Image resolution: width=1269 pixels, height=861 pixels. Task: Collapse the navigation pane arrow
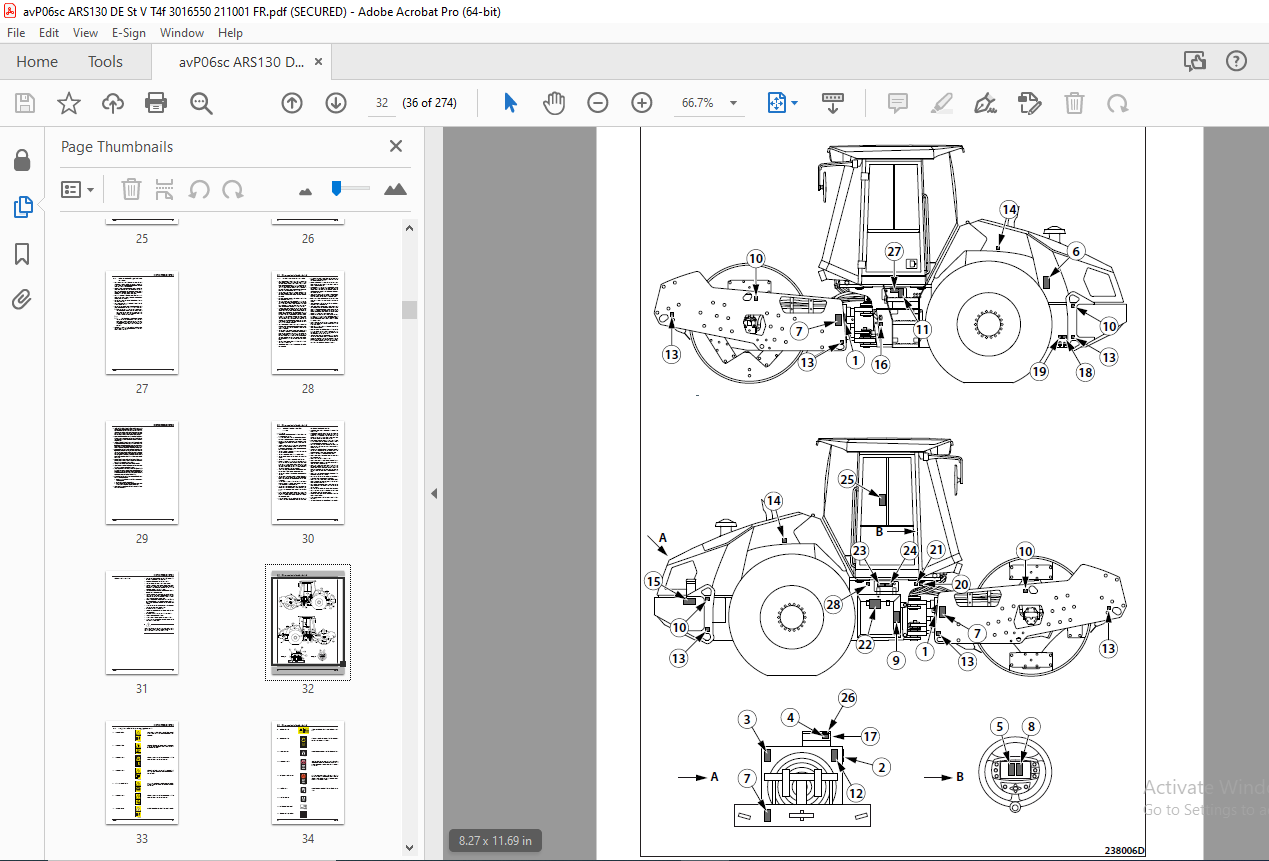434,493
